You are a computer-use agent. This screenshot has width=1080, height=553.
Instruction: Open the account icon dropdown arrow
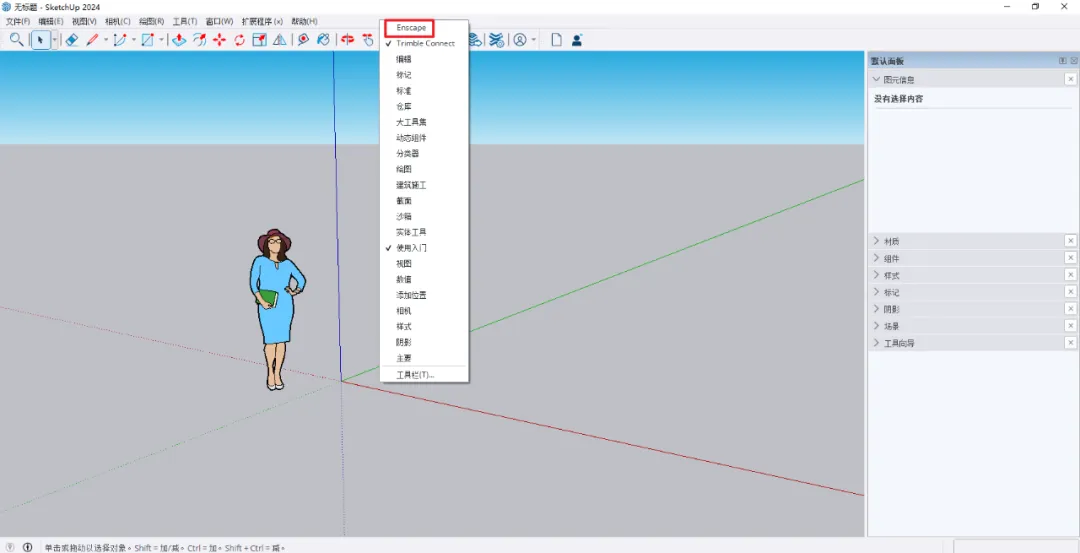click(x=534, y=40)
